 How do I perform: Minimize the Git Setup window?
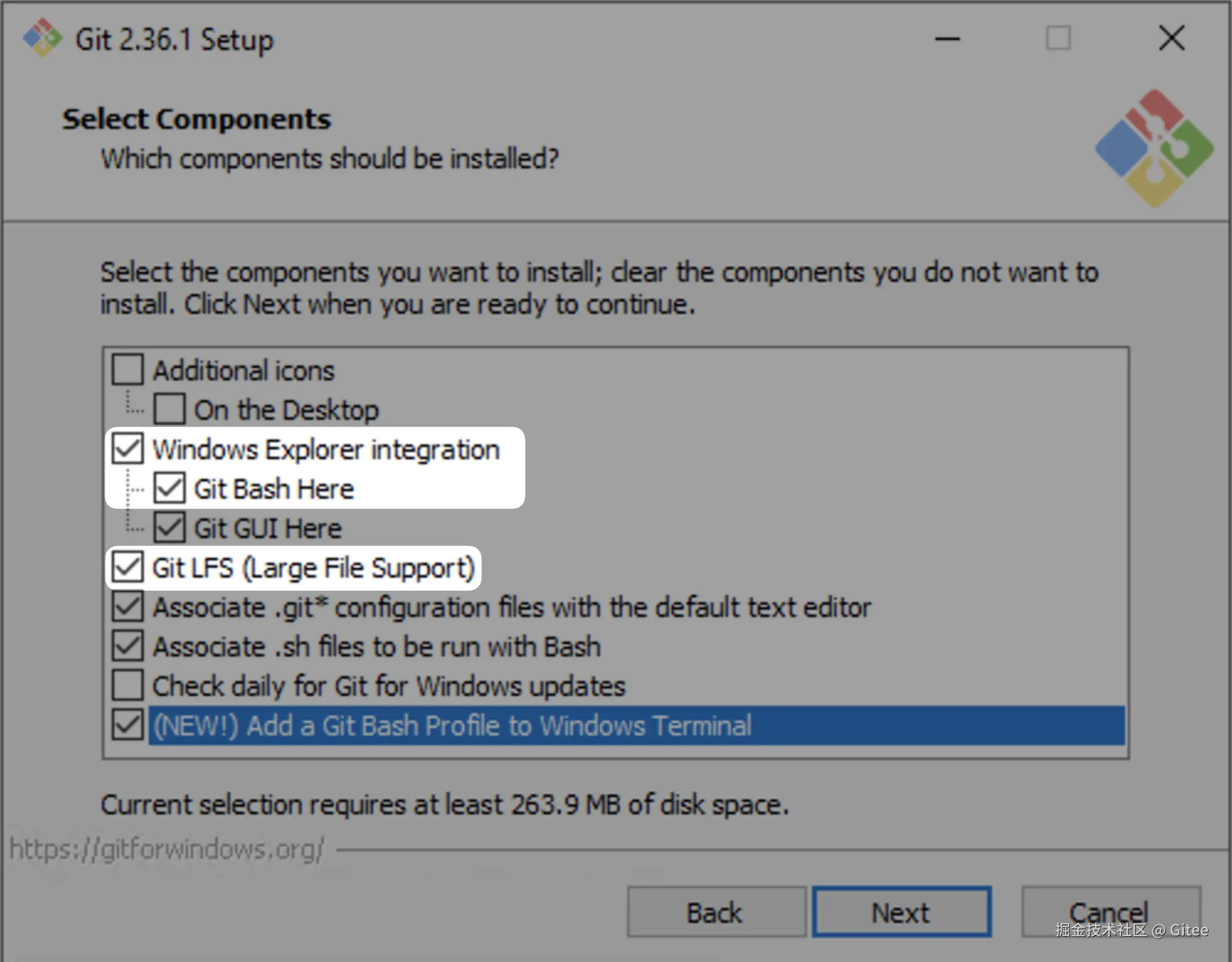click(947, 39)
